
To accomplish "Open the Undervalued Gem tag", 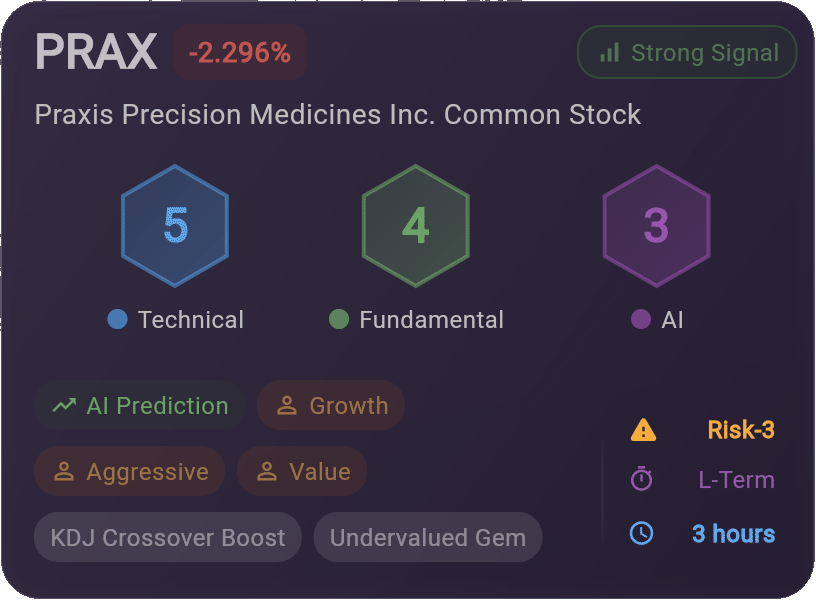I will click(x=428, y=537).
